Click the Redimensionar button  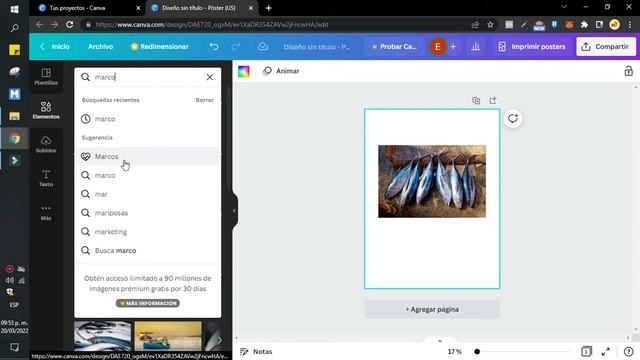[x=160, y=47]
